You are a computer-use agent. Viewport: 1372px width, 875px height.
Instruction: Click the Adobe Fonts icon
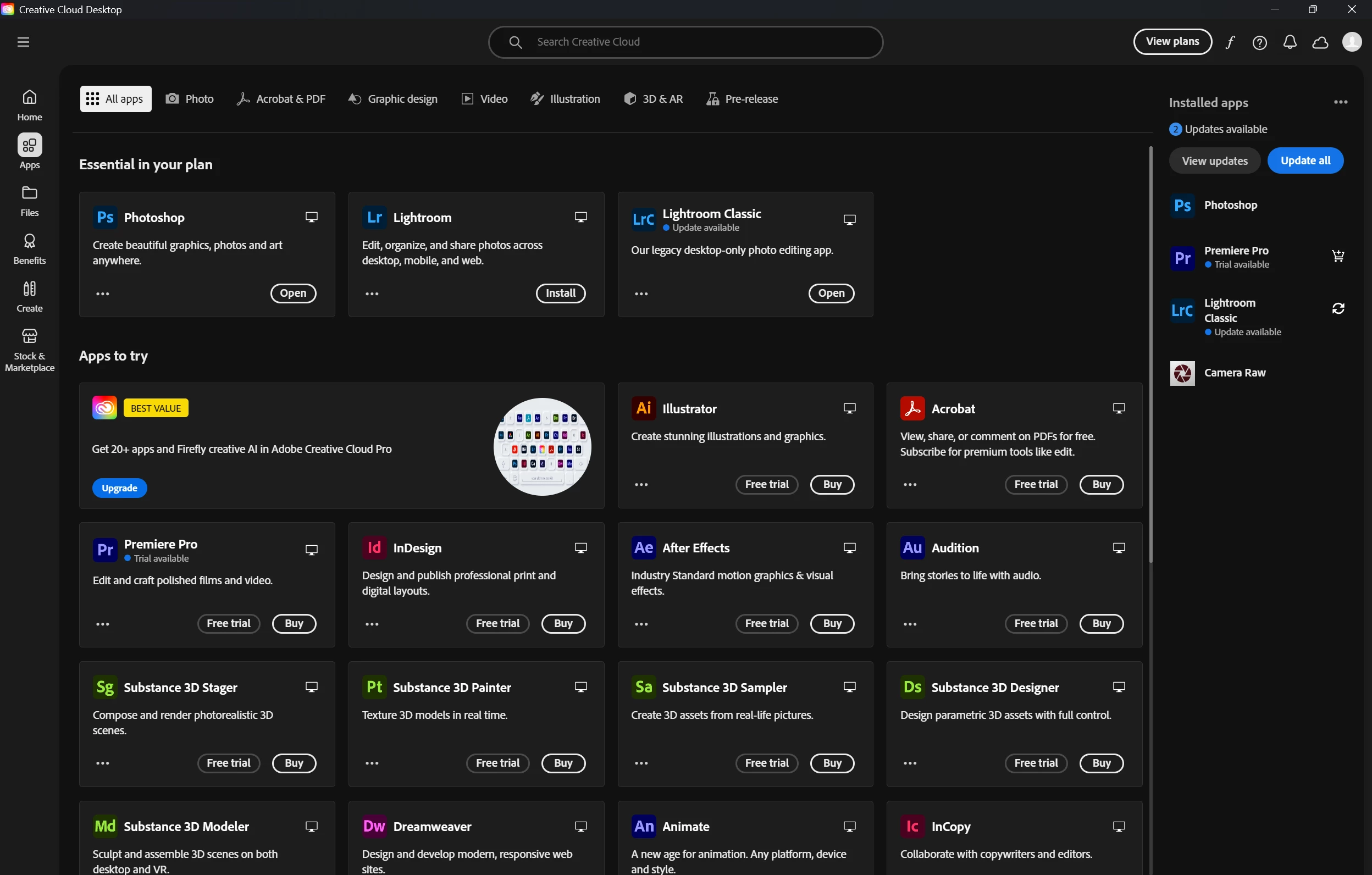tap(1230, 42)
